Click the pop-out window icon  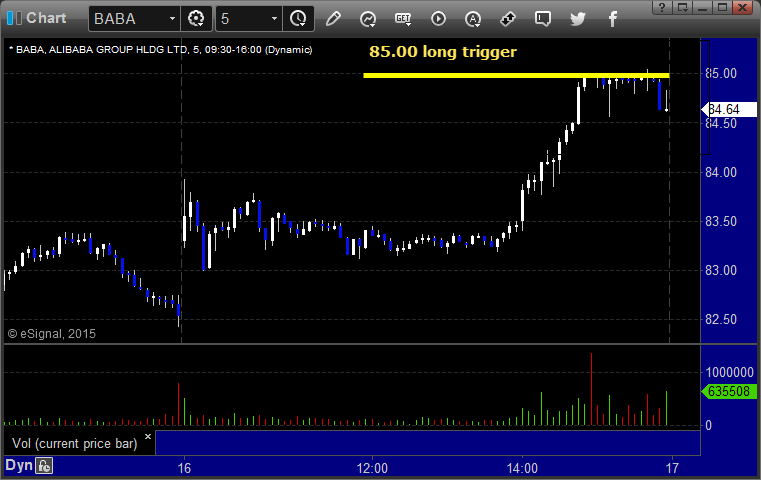(x=682, y=7)
